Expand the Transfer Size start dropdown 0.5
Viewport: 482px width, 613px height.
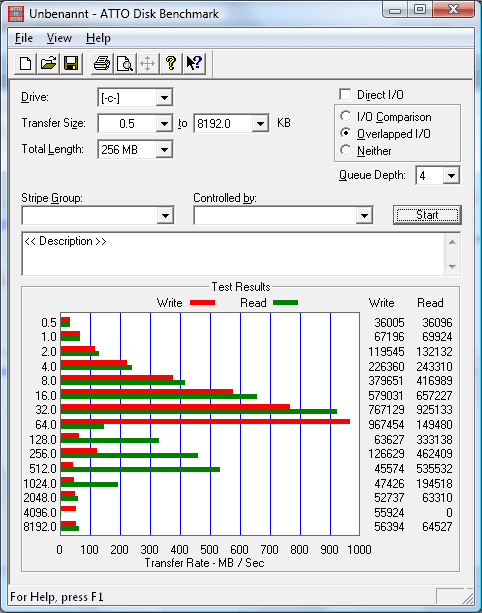pos(164,124)
